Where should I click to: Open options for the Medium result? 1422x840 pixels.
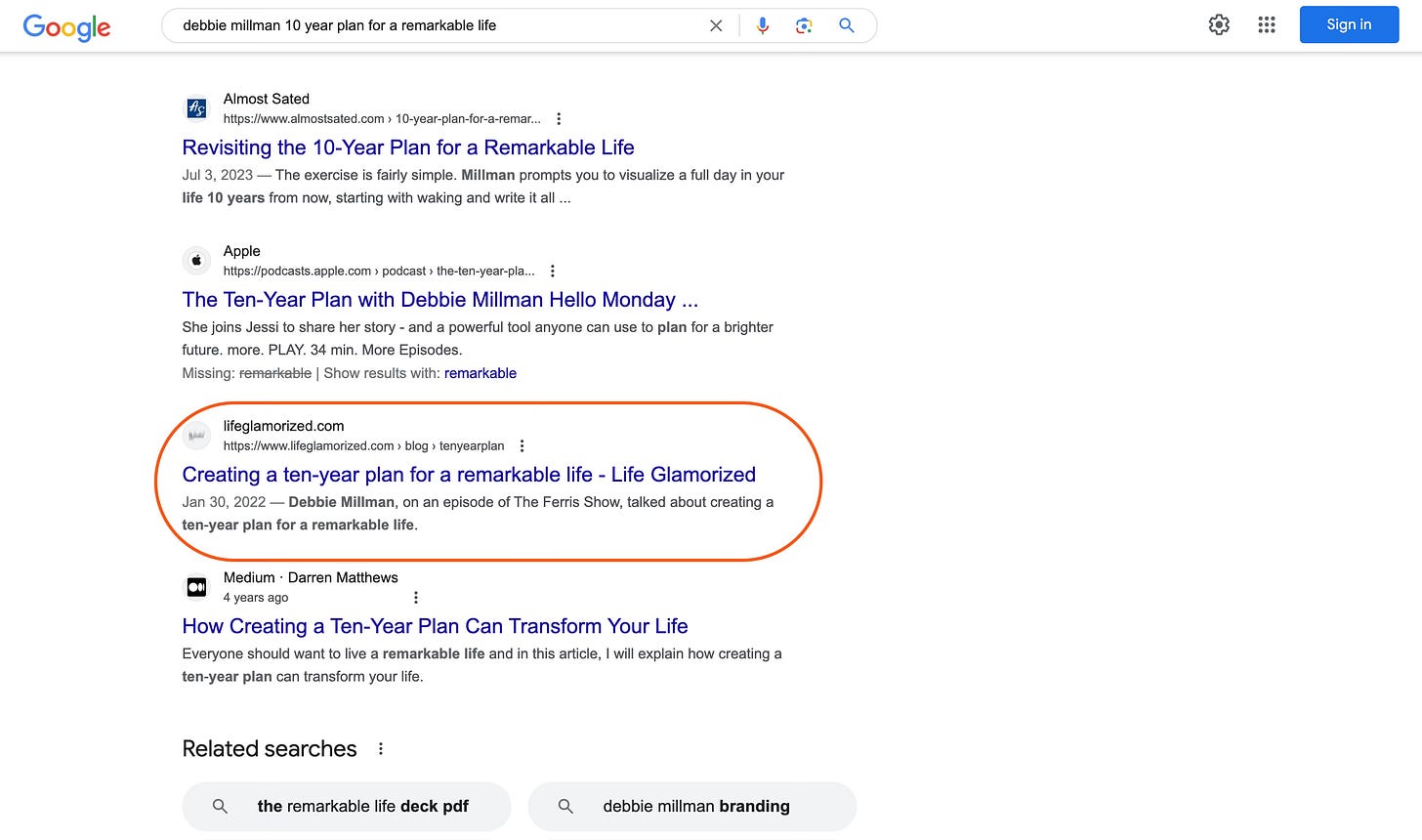coord(416,596)
